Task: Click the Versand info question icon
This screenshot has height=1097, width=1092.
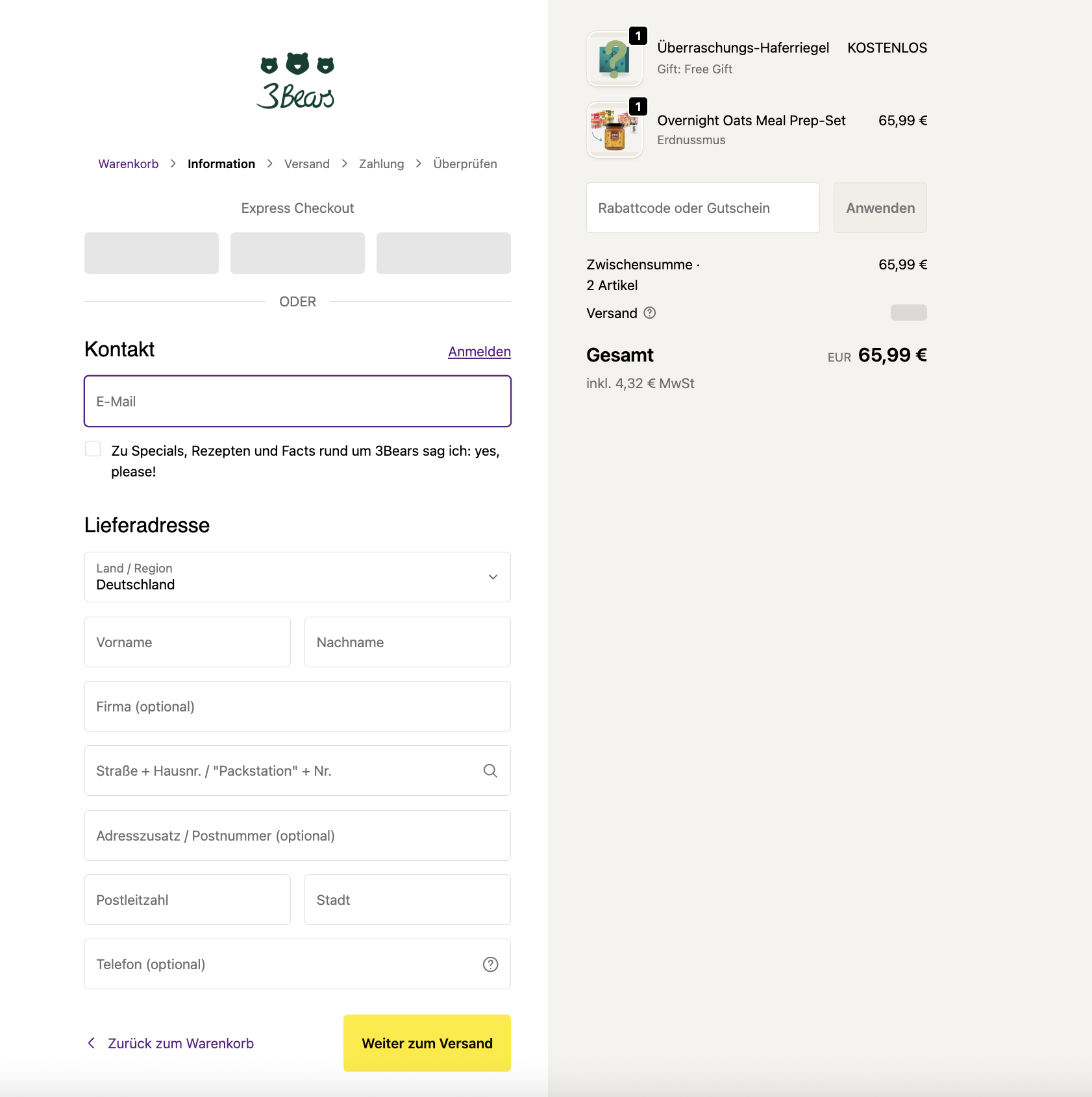Action: 649,313
